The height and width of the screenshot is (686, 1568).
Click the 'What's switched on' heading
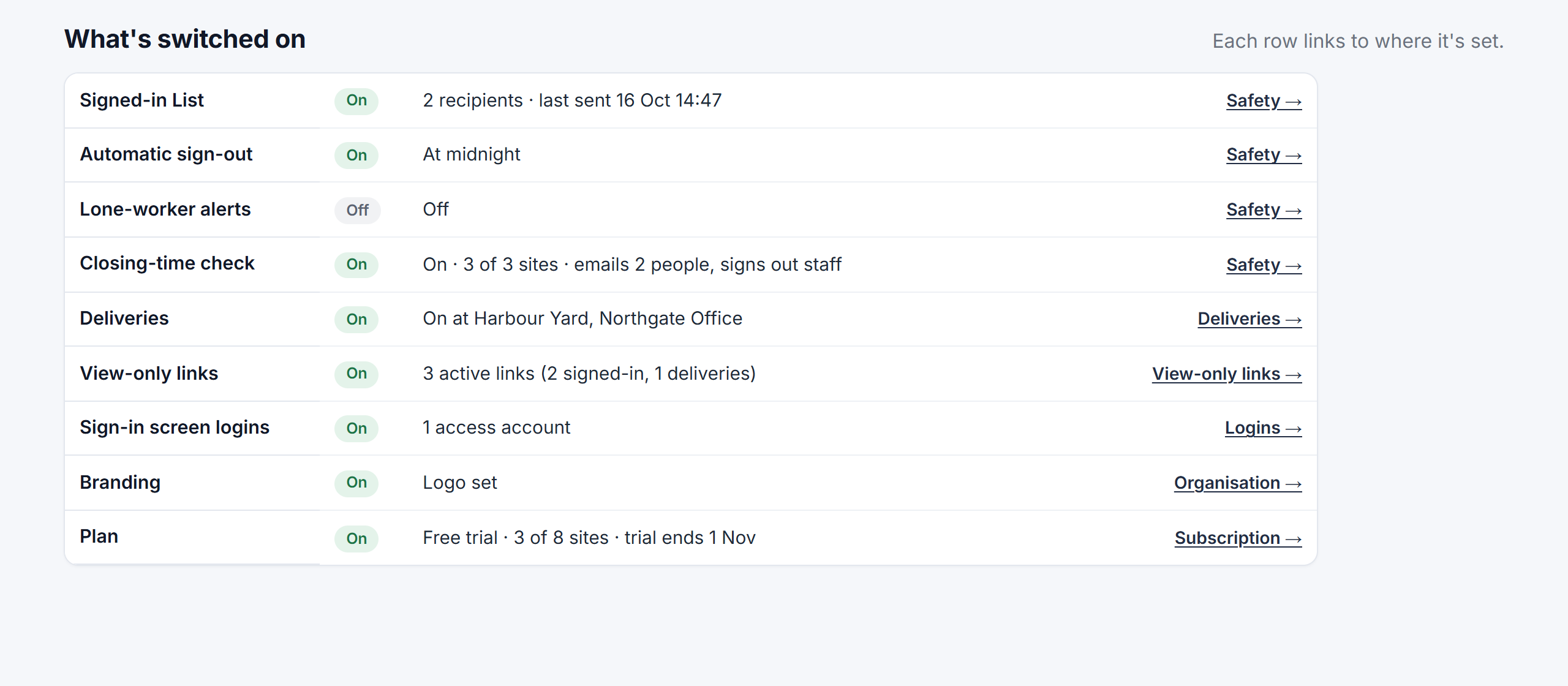(x=185, y=39)
